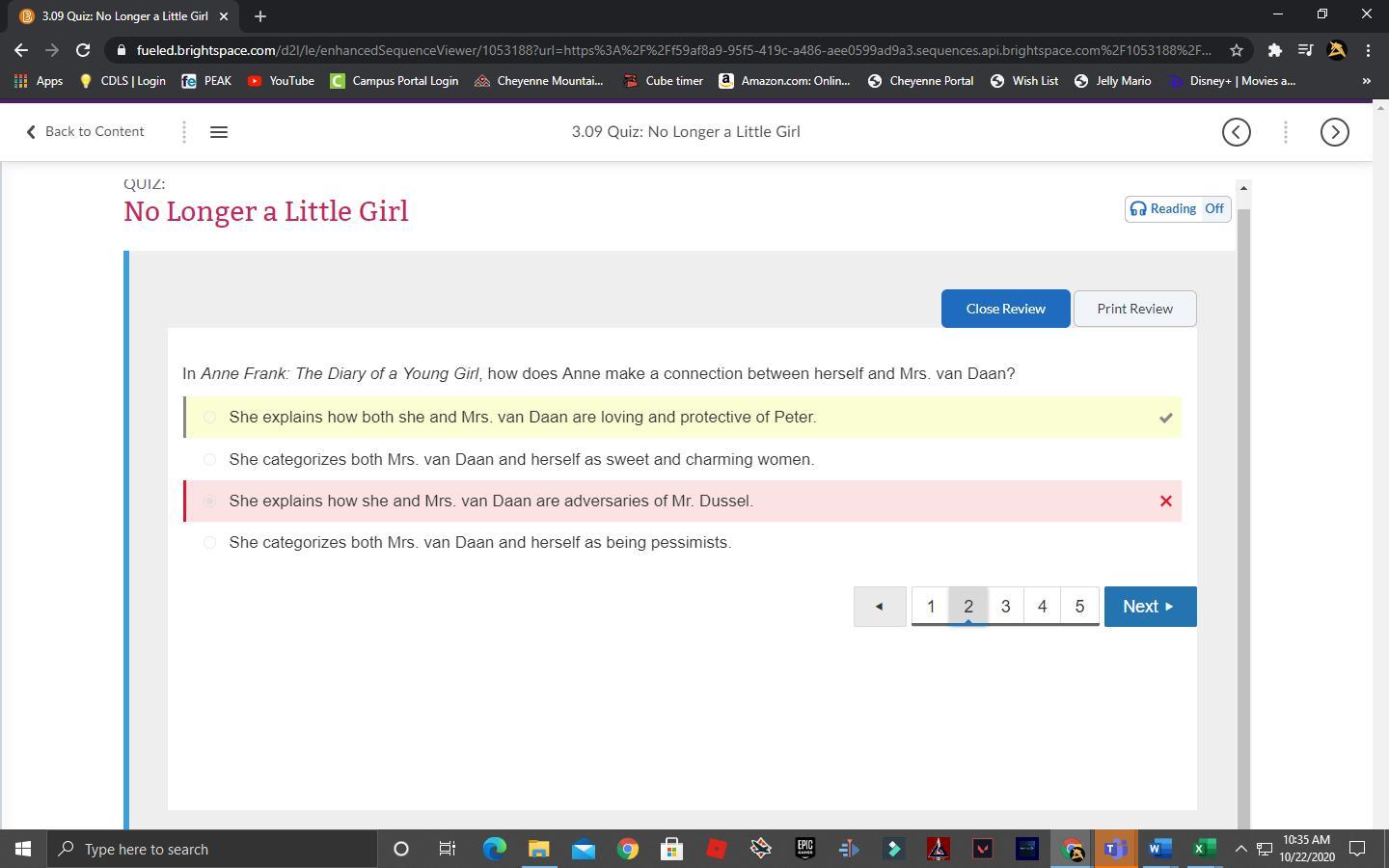Open the Jelly Mario bookmark
Image resolution: width=1389 pixels, height=868 pixels.
[x=1112, y=81]
